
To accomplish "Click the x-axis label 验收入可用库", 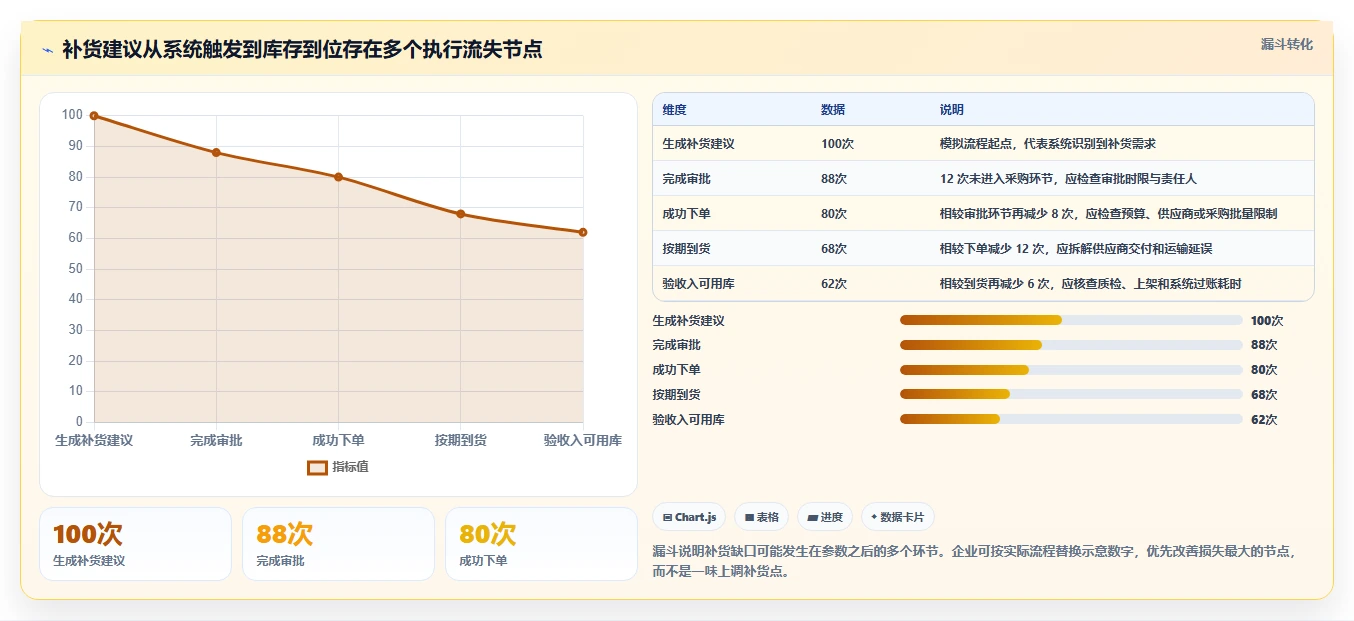I will point(583,440).
